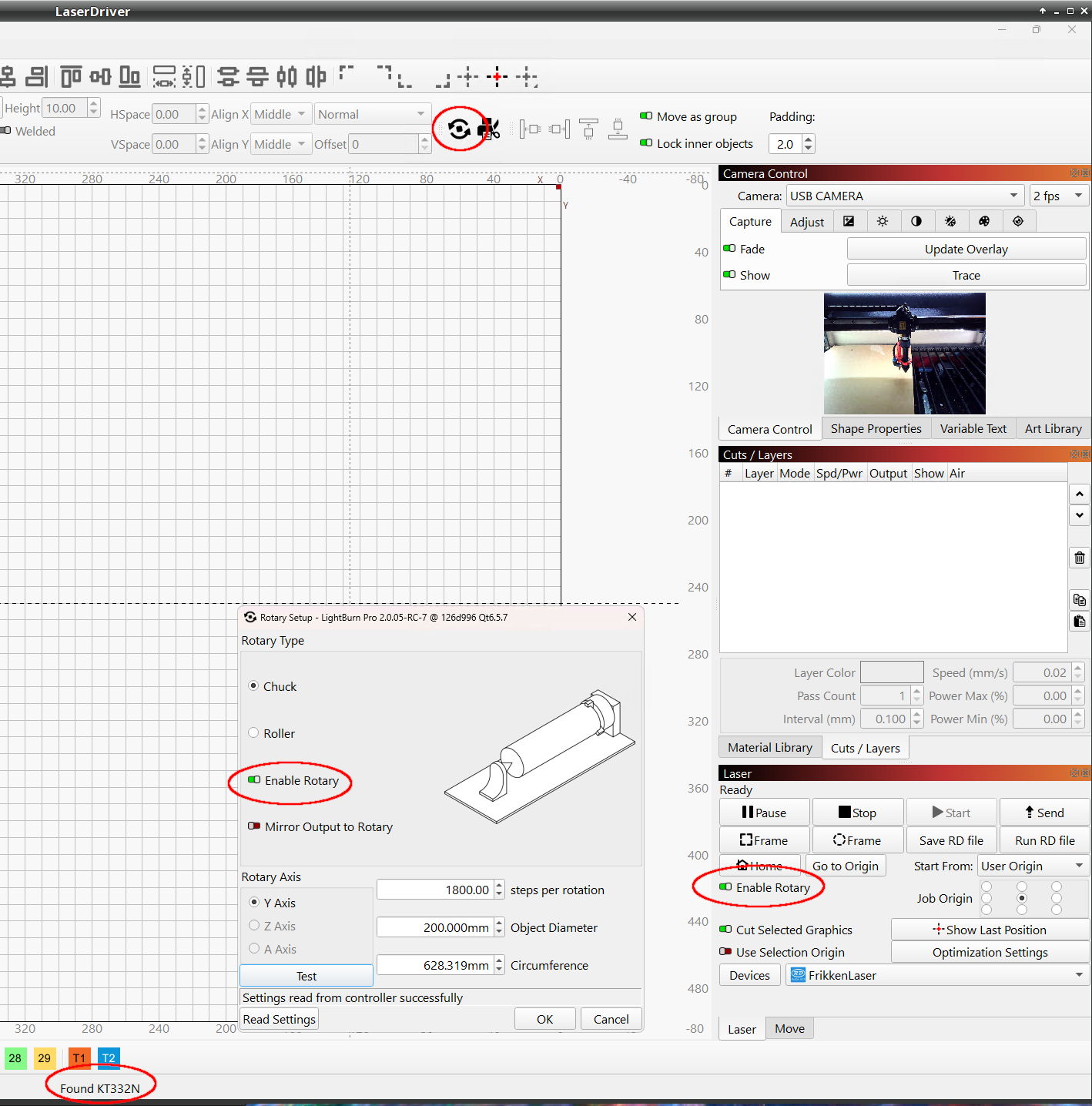Click the steps per rotation field

pyautogui.click(x=435, y=890)
